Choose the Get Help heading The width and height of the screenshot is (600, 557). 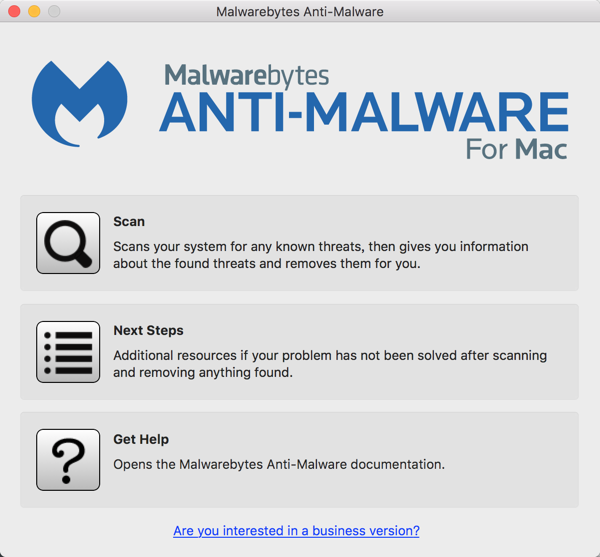point(141,439)
